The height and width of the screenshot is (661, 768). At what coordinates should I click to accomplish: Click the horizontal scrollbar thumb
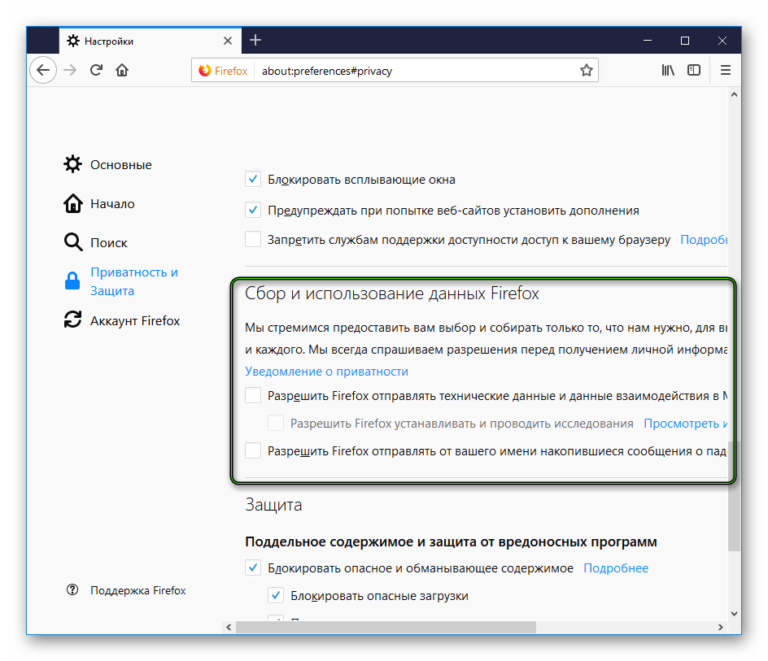[x=386, y=627]
